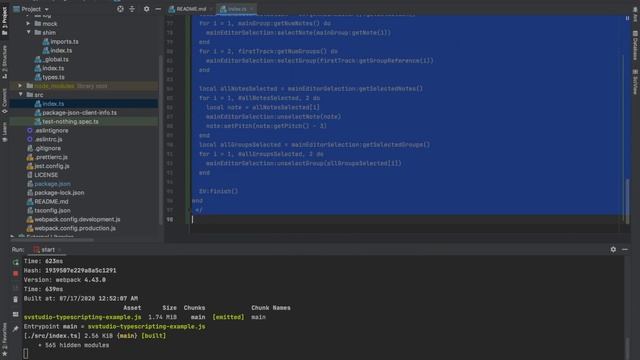
Task: Click the 'SV:finish()' code line
Action: click(x=218, y=191)
